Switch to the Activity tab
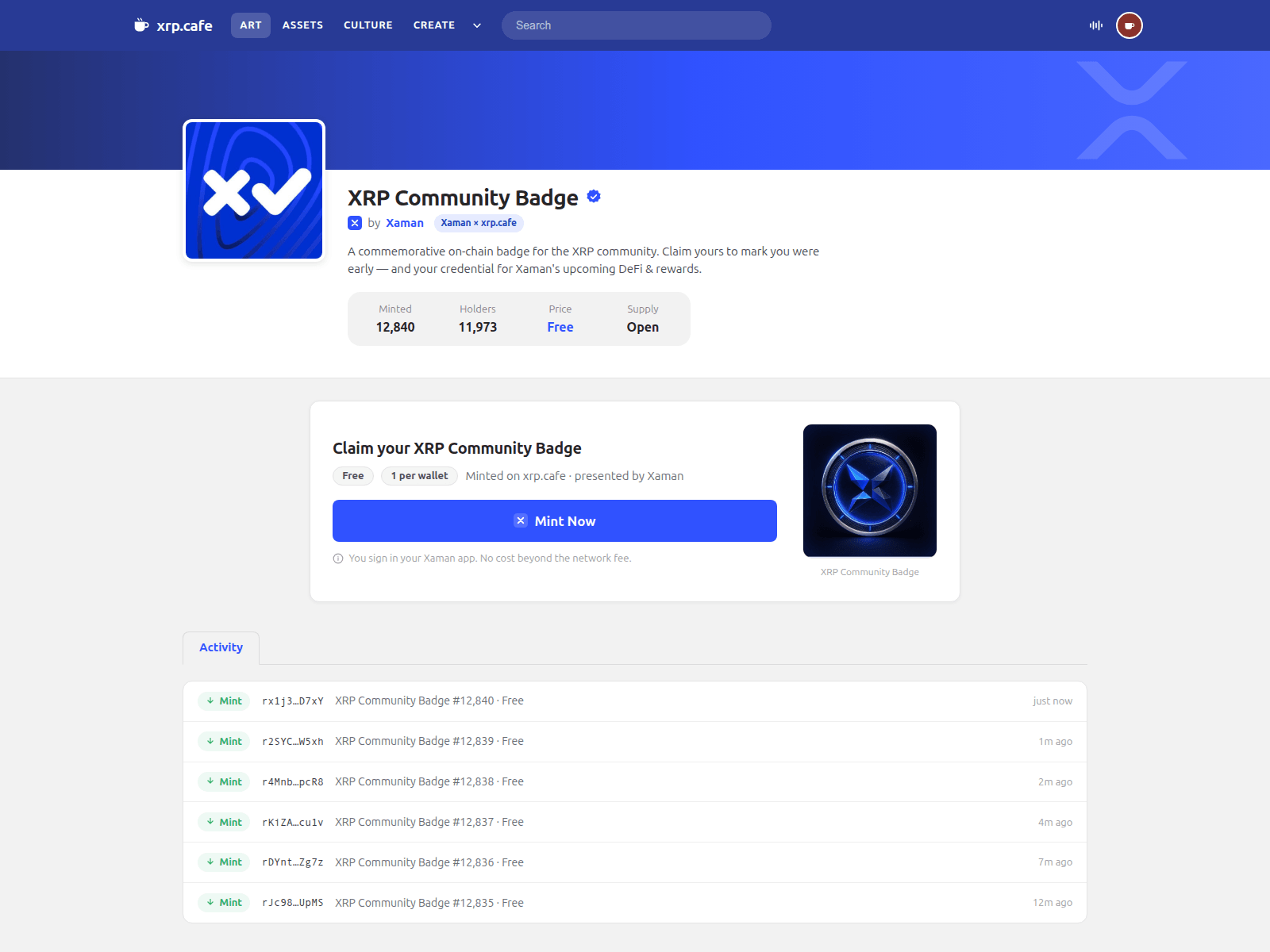The width and height of the screenshot is (1270, 952). [221, 648]
